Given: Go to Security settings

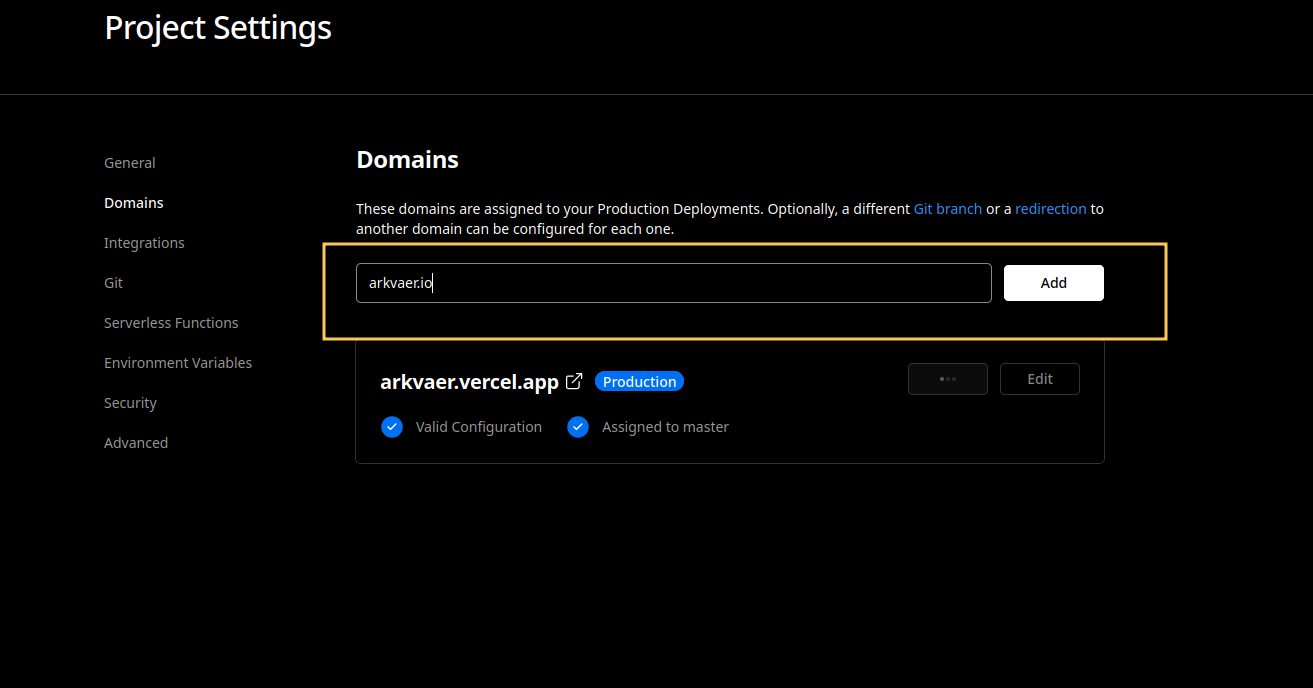Looking at the screenshot, I should (130, 403).
